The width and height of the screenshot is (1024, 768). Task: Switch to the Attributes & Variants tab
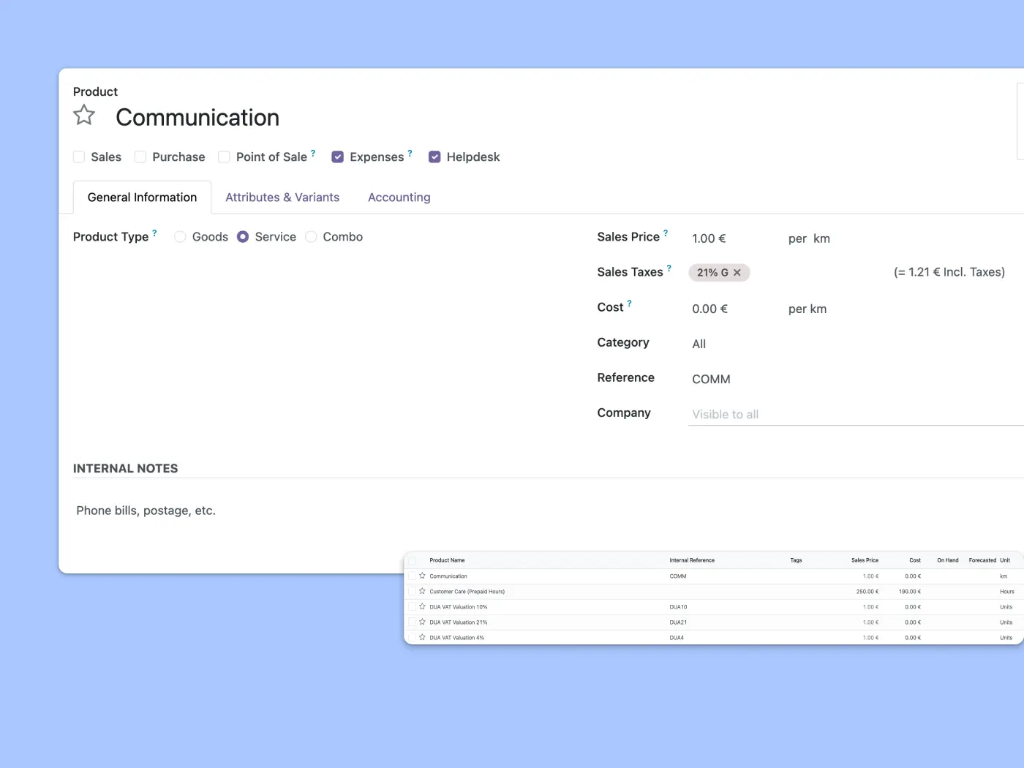click(282, 197)
